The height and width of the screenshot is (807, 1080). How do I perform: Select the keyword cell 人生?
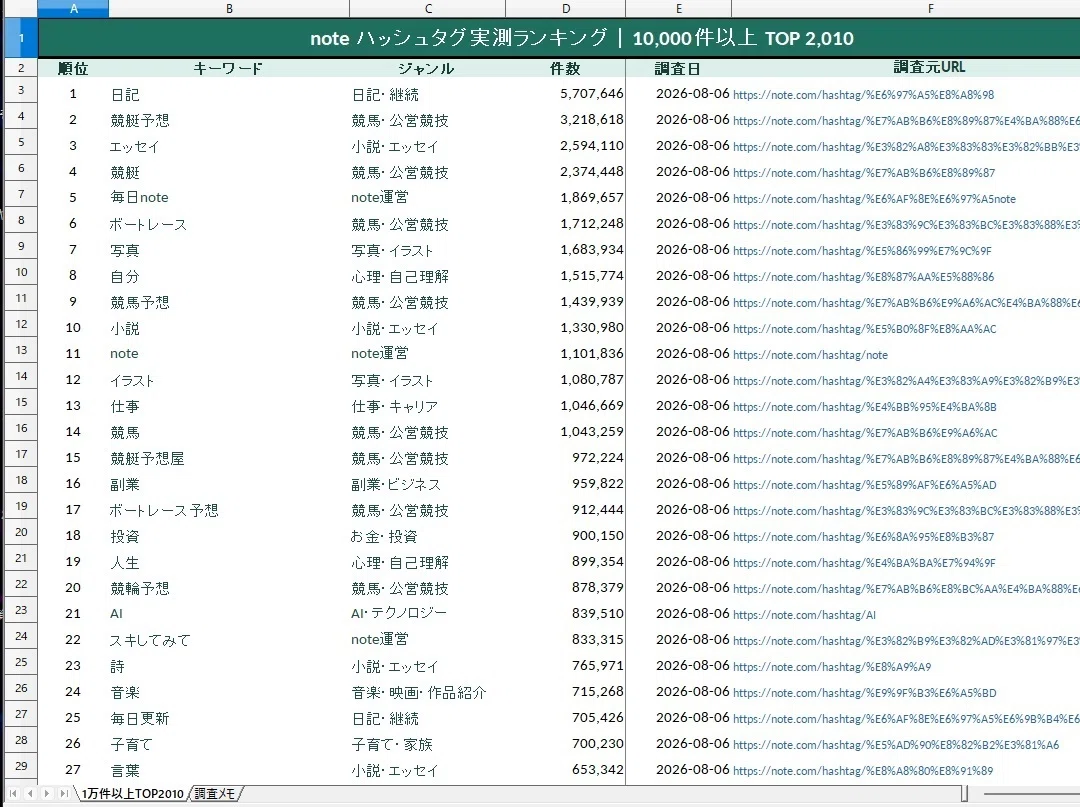pos(125,563)
